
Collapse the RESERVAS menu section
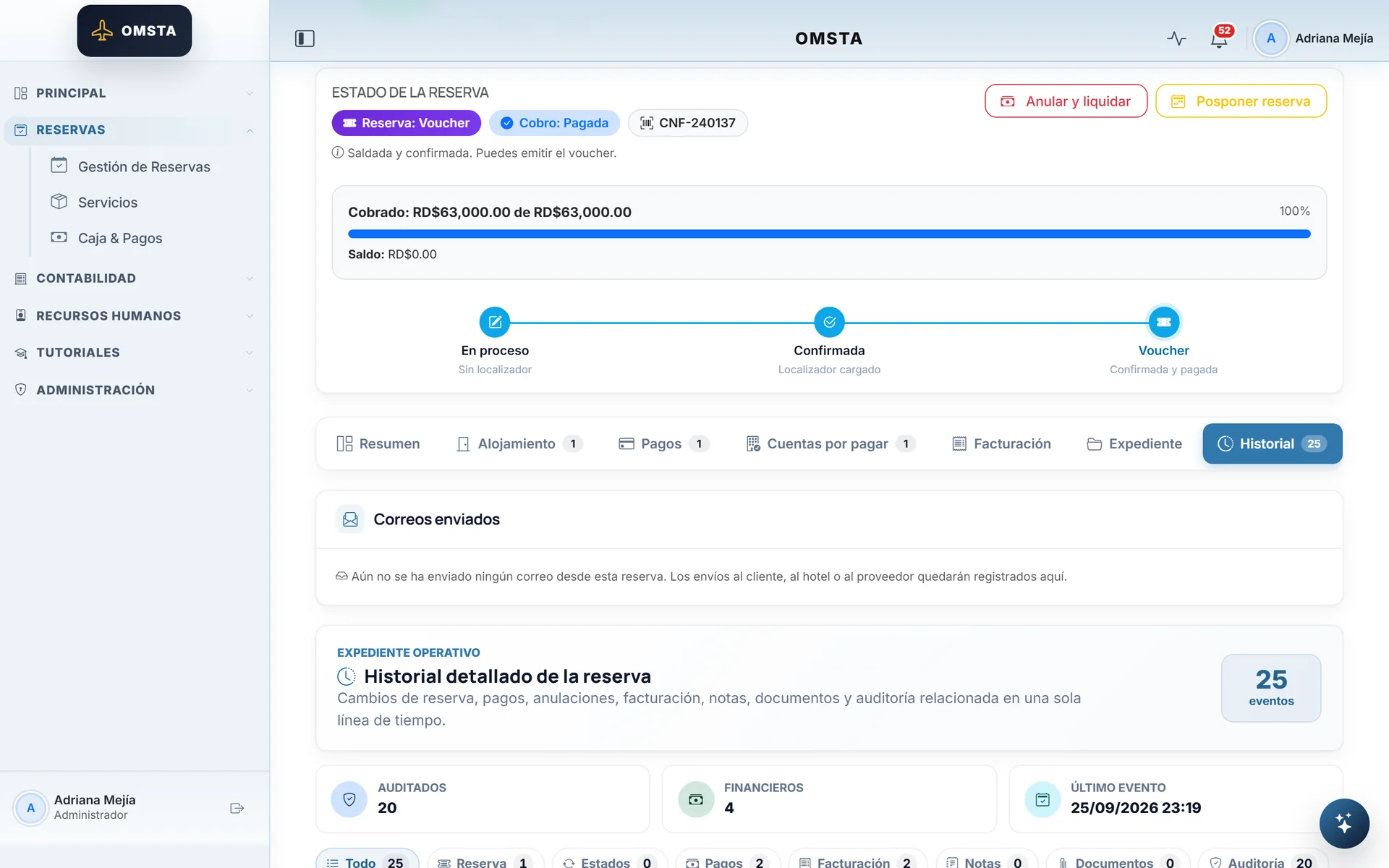click(x=135, y=130)
